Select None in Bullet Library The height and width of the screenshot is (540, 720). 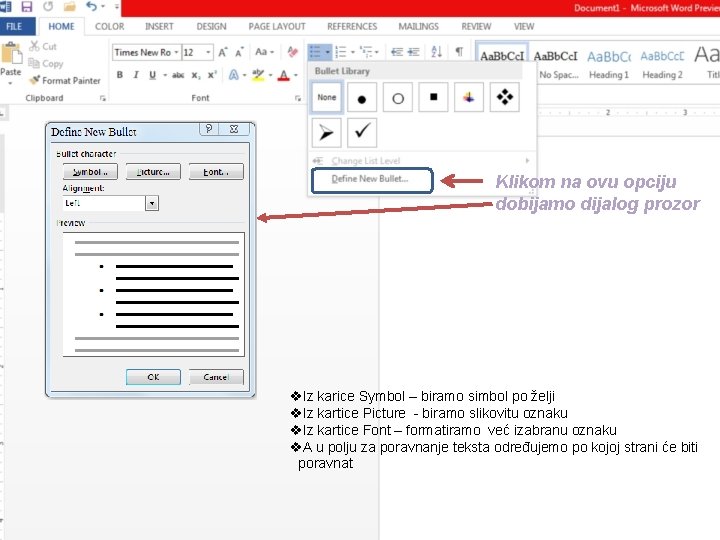coord(326,97)
